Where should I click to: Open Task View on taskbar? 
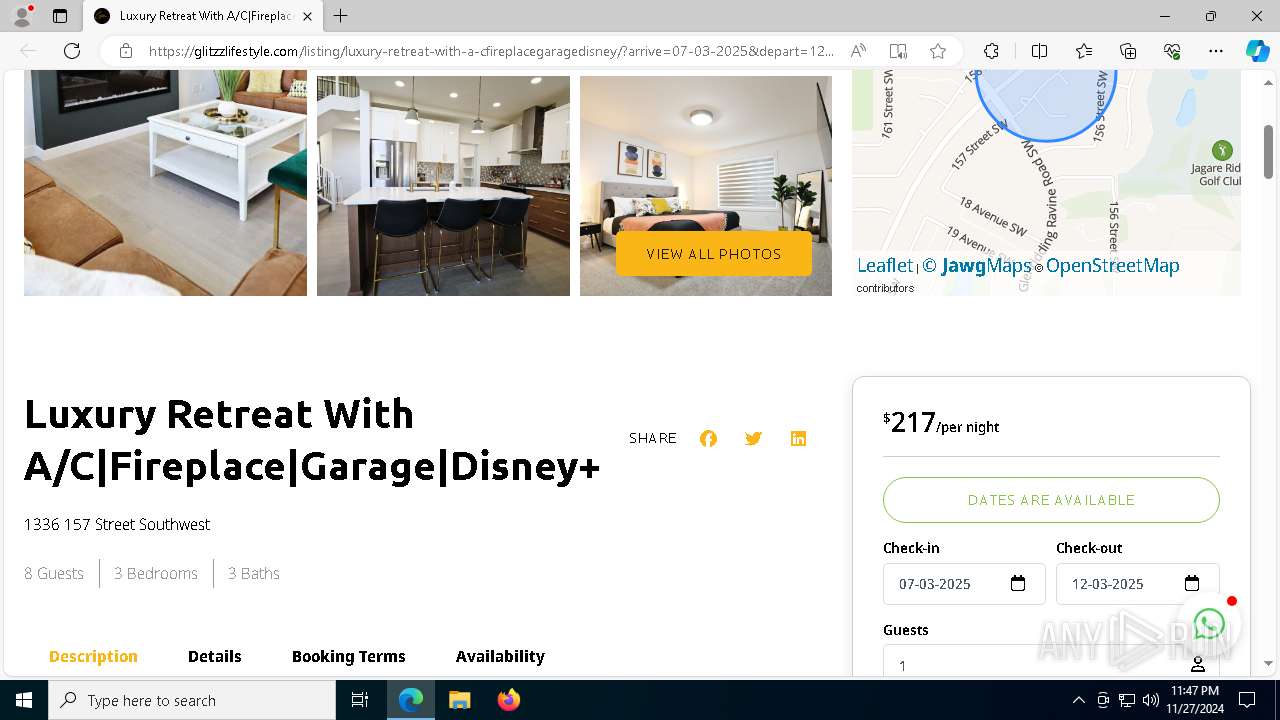coord(360,700)
